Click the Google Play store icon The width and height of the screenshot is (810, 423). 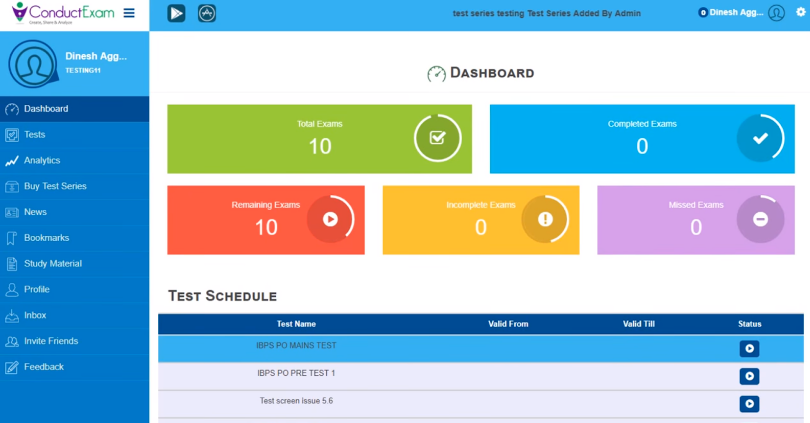[176, 14]
